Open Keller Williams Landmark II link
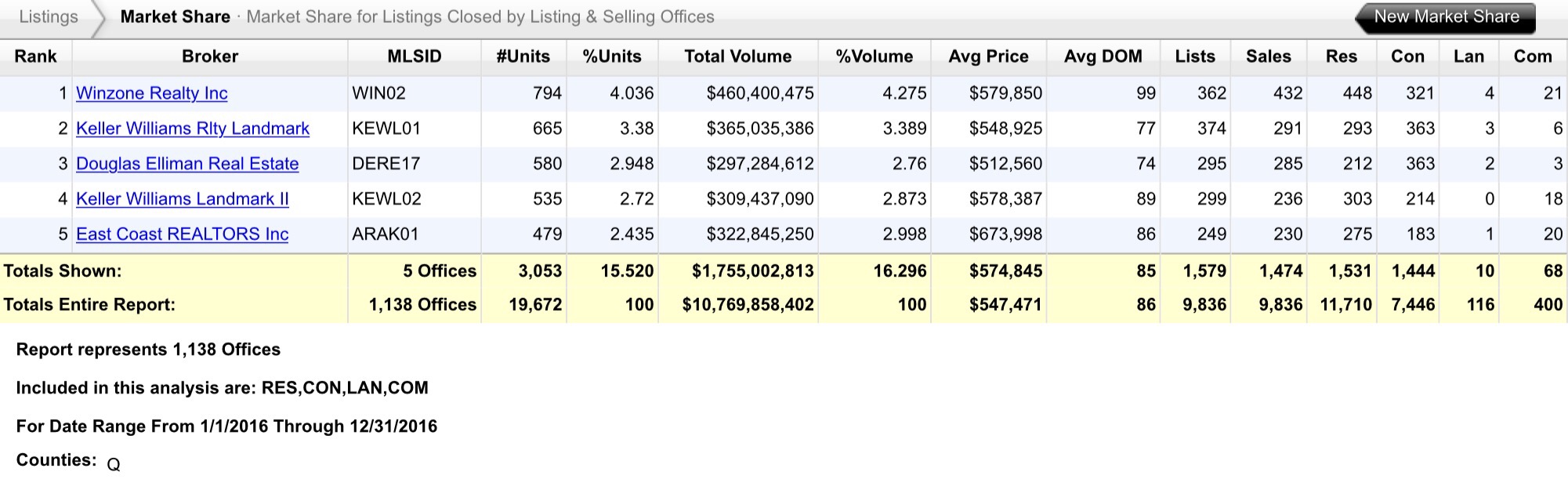This screenshot has width=1568, height=483. pos(182,199)
